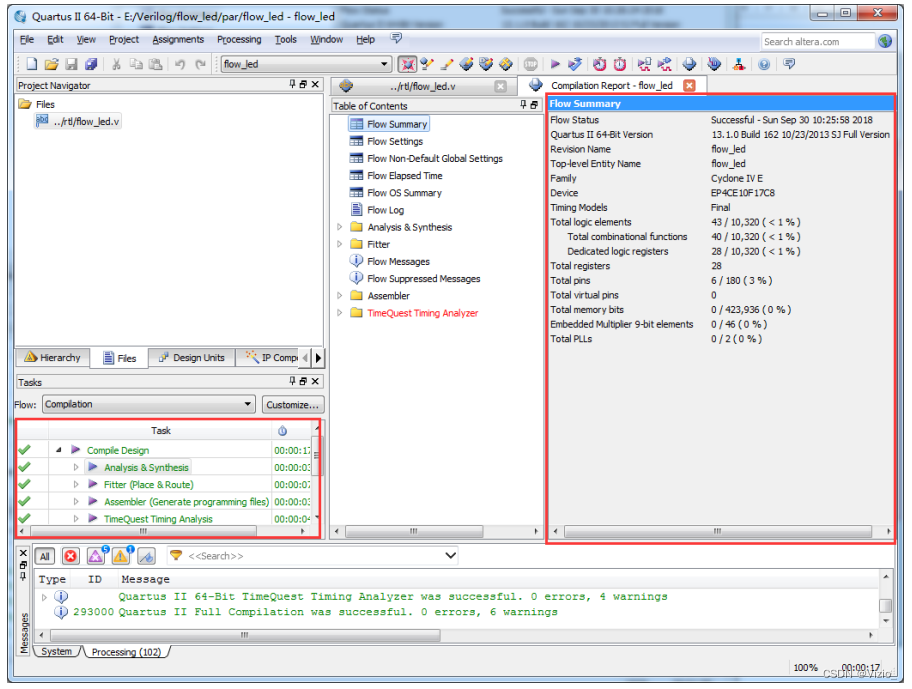Open the message search dropdown arrow
Screen dimensions: 912x689
coord(450,556)
